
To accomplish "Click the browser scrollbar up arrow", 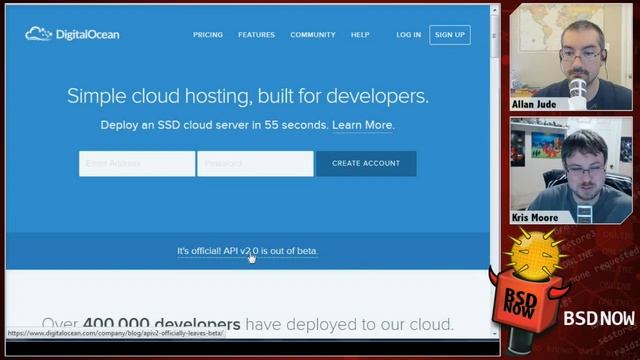I will click(495, 9).
